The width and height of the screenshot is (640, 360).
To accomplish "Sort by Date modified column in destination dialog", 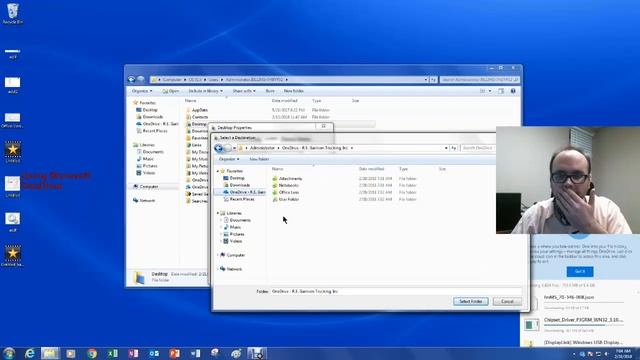I will tap(371, 169).
